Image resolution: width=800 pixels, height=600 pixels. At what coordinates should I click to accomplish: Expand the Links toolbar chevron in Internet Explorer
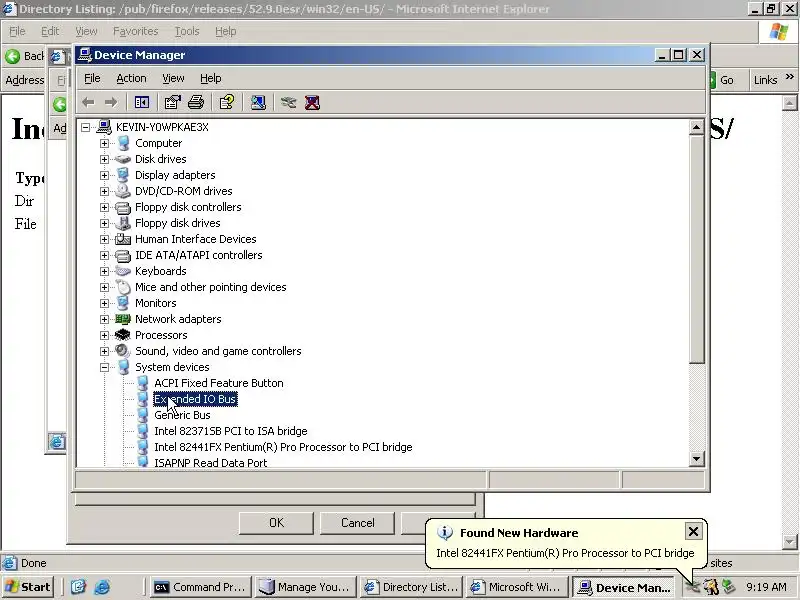pyautogui.click(x=790, y=77)
